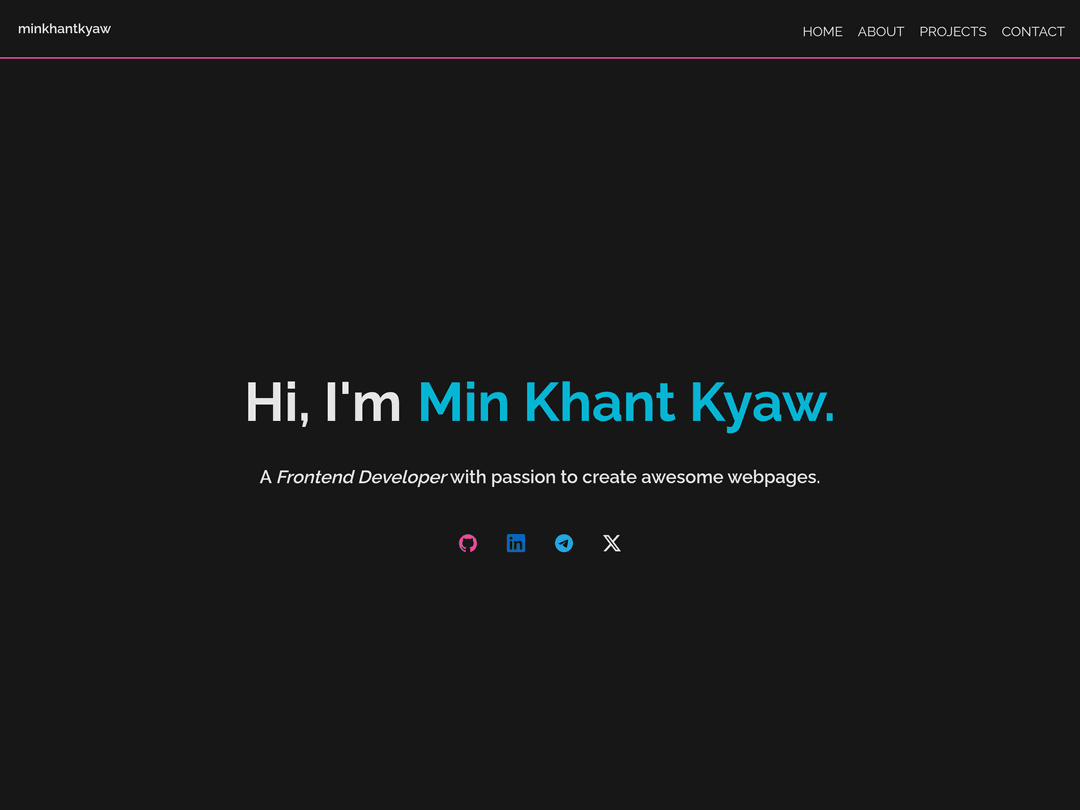Jump to the CONTACT section
Image resolution: width=1080 pixels, height=810 pixels.
[x=1032, y=32]
